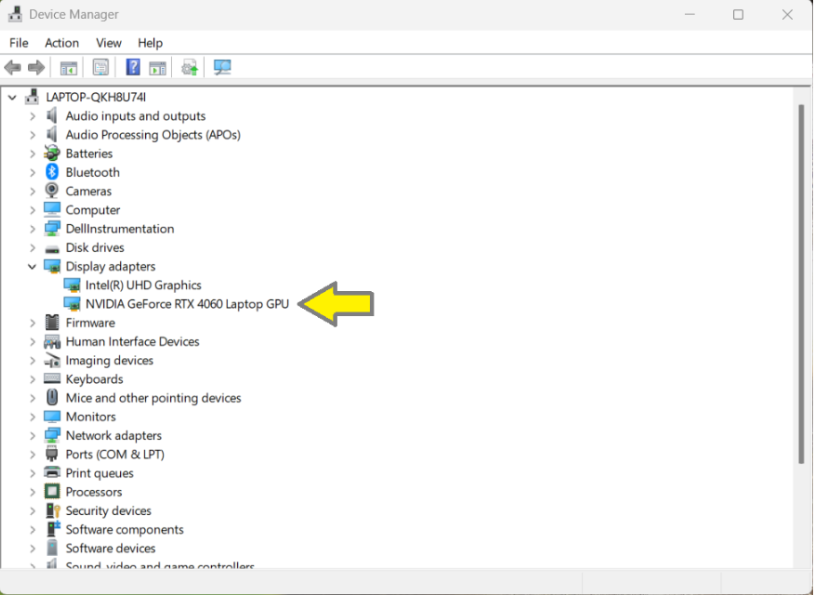Click the Cameras category icon

53,191
